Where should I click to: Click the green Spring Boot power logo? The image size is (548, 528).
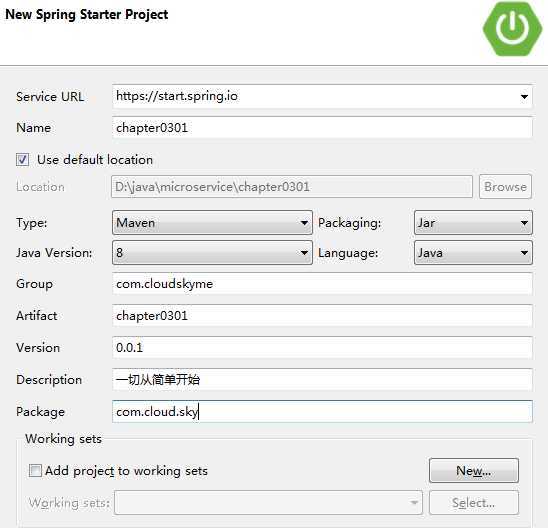click(512, 29)
